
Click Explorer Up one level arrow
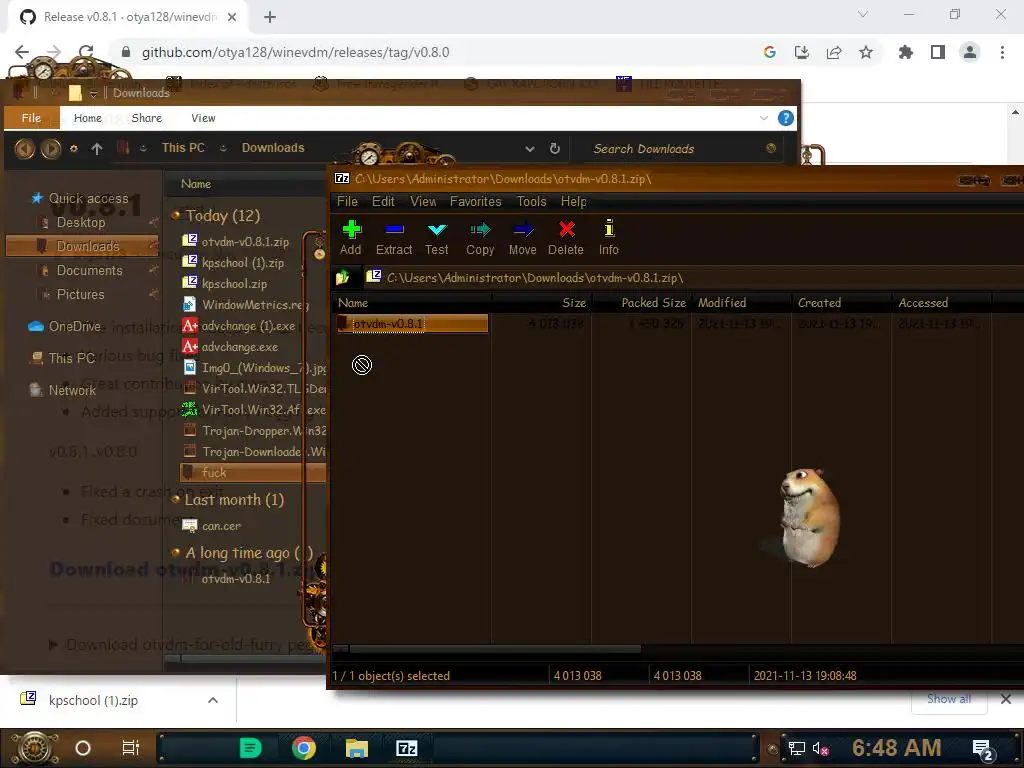point(97,148)
